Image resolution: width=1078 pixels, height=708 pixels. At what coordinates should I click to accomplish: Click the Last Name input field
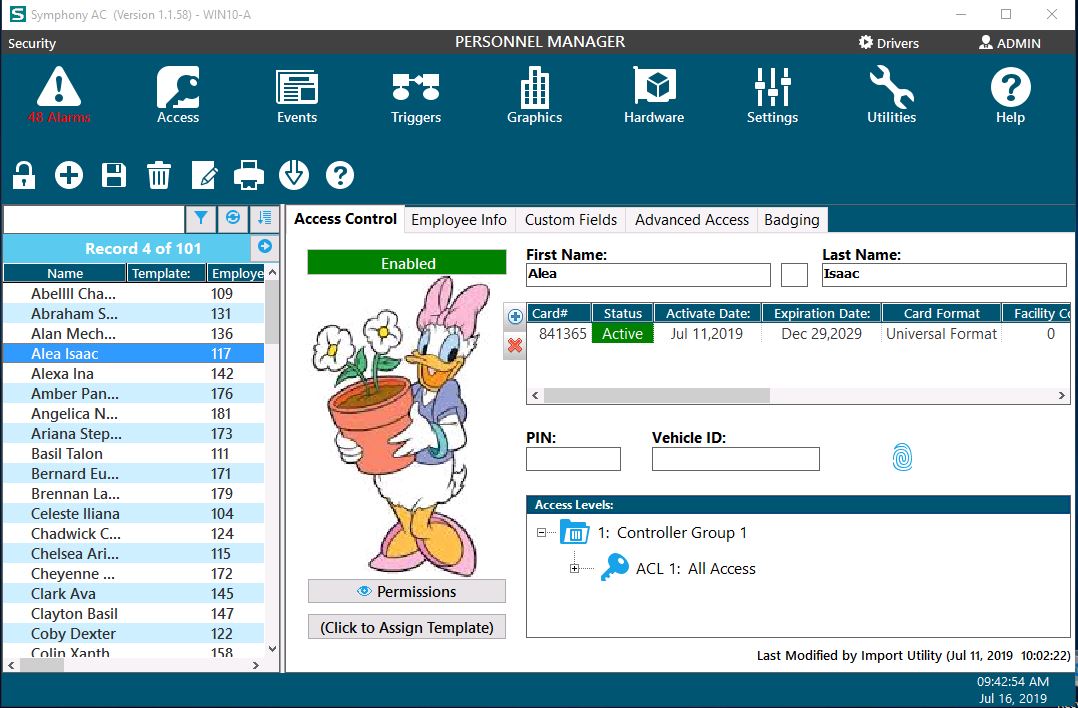pos(944,275)
